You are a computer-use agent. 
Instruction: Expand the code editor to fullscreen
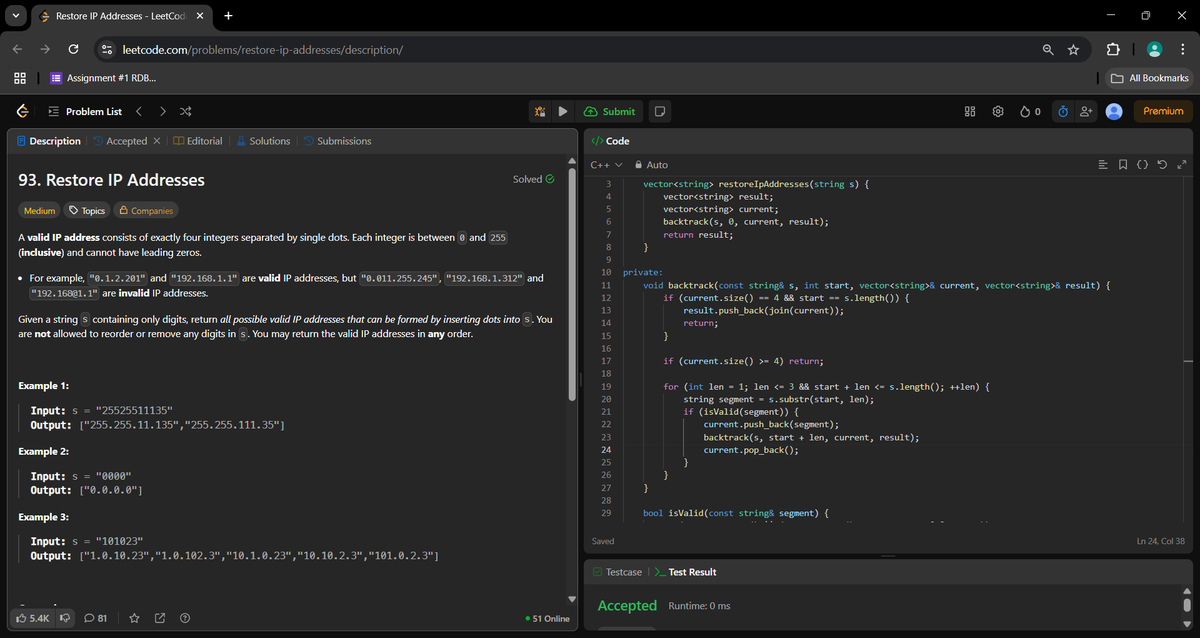click(1183, 165)
